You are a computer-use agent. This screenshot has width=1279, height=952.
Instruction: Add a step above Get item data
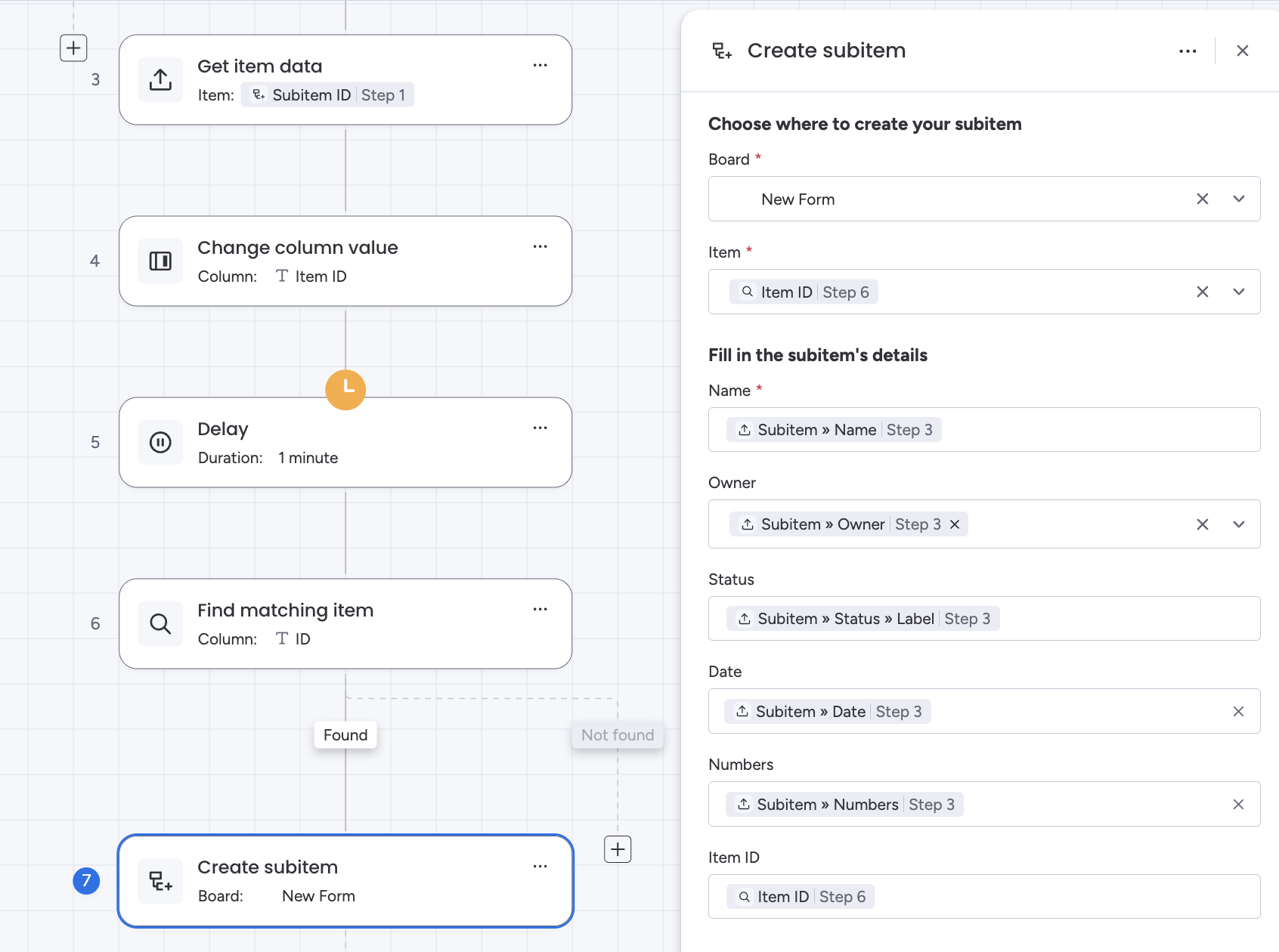73,48
